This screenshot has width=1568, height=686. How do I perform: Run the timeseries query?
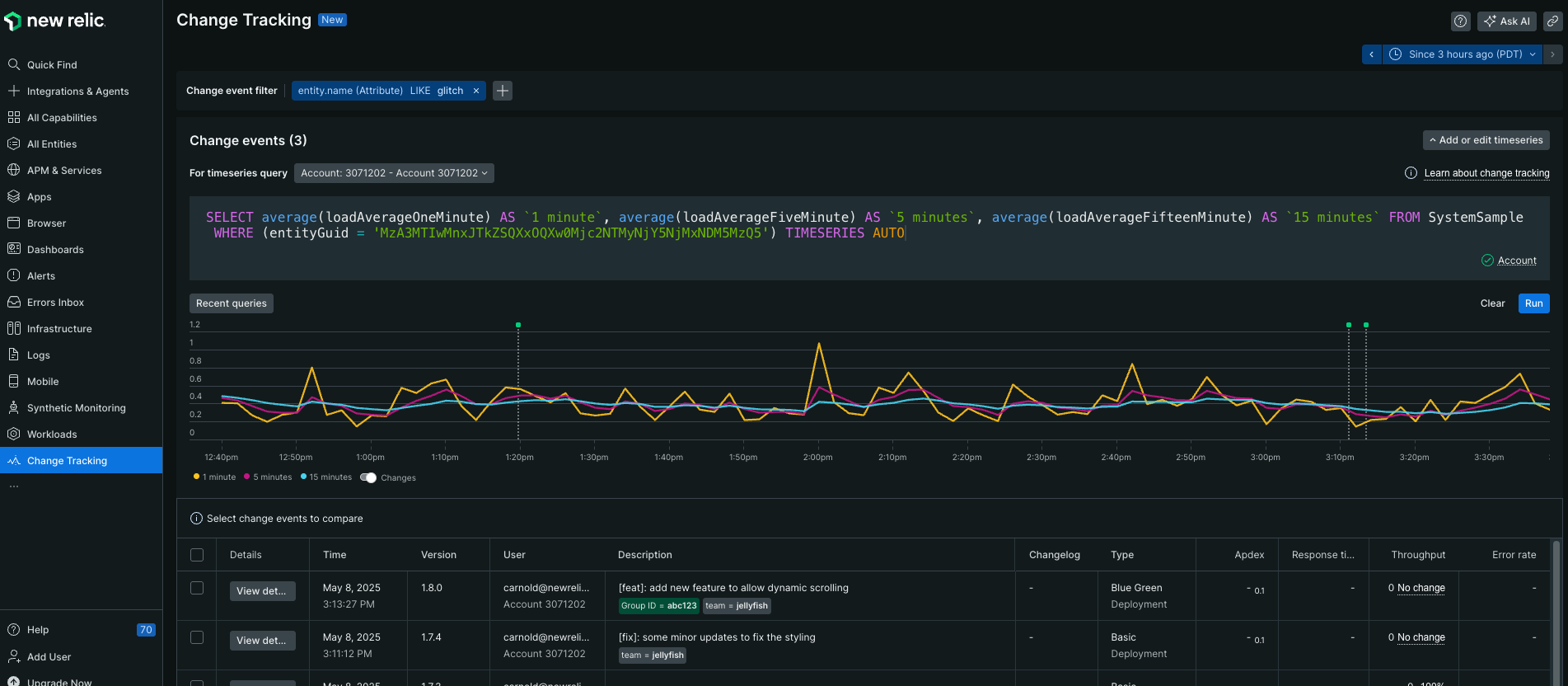1533,303
